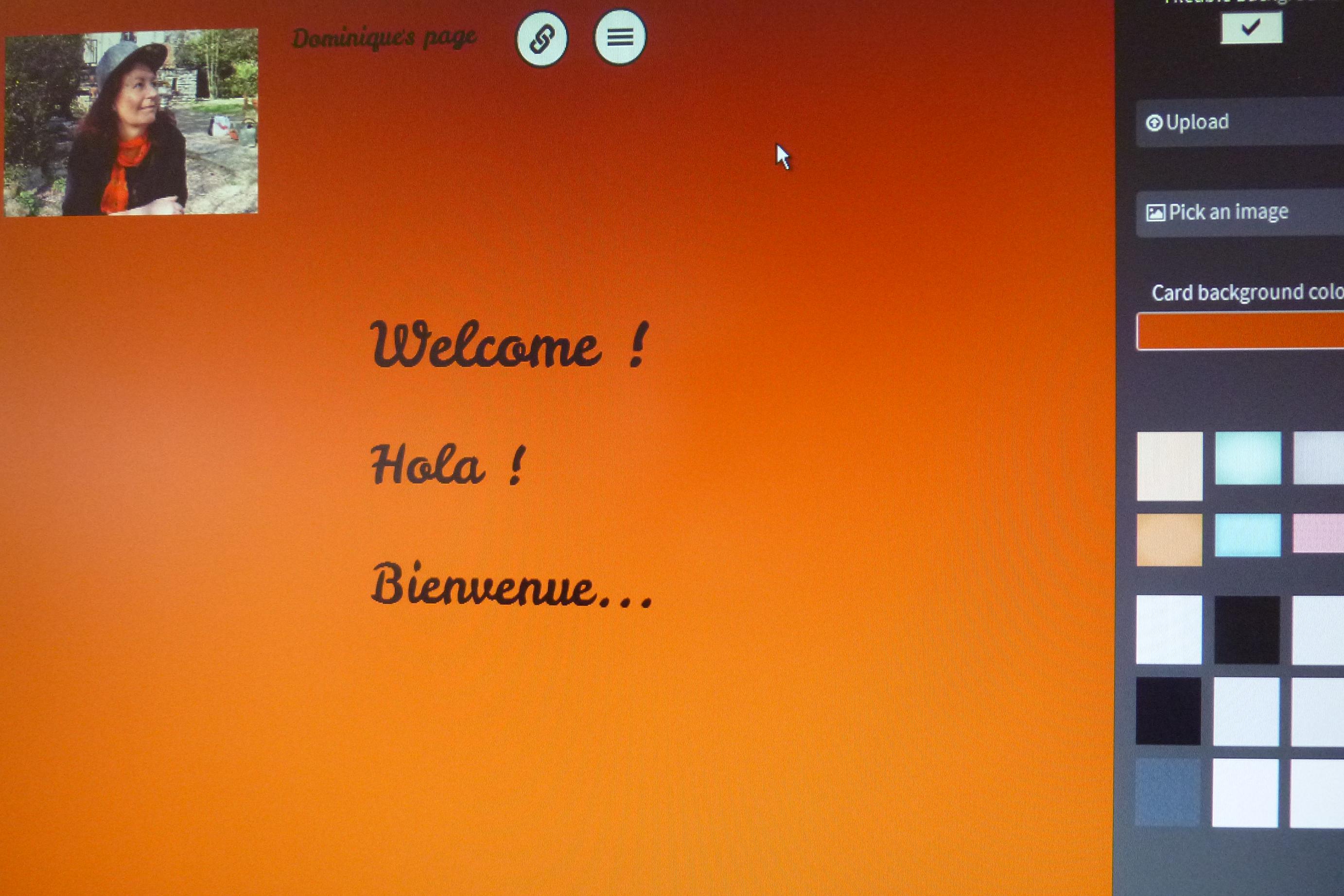Screen dimensions: 1344x896
Task: Choose the sky blue color swatch
Action: point(1247,535)
